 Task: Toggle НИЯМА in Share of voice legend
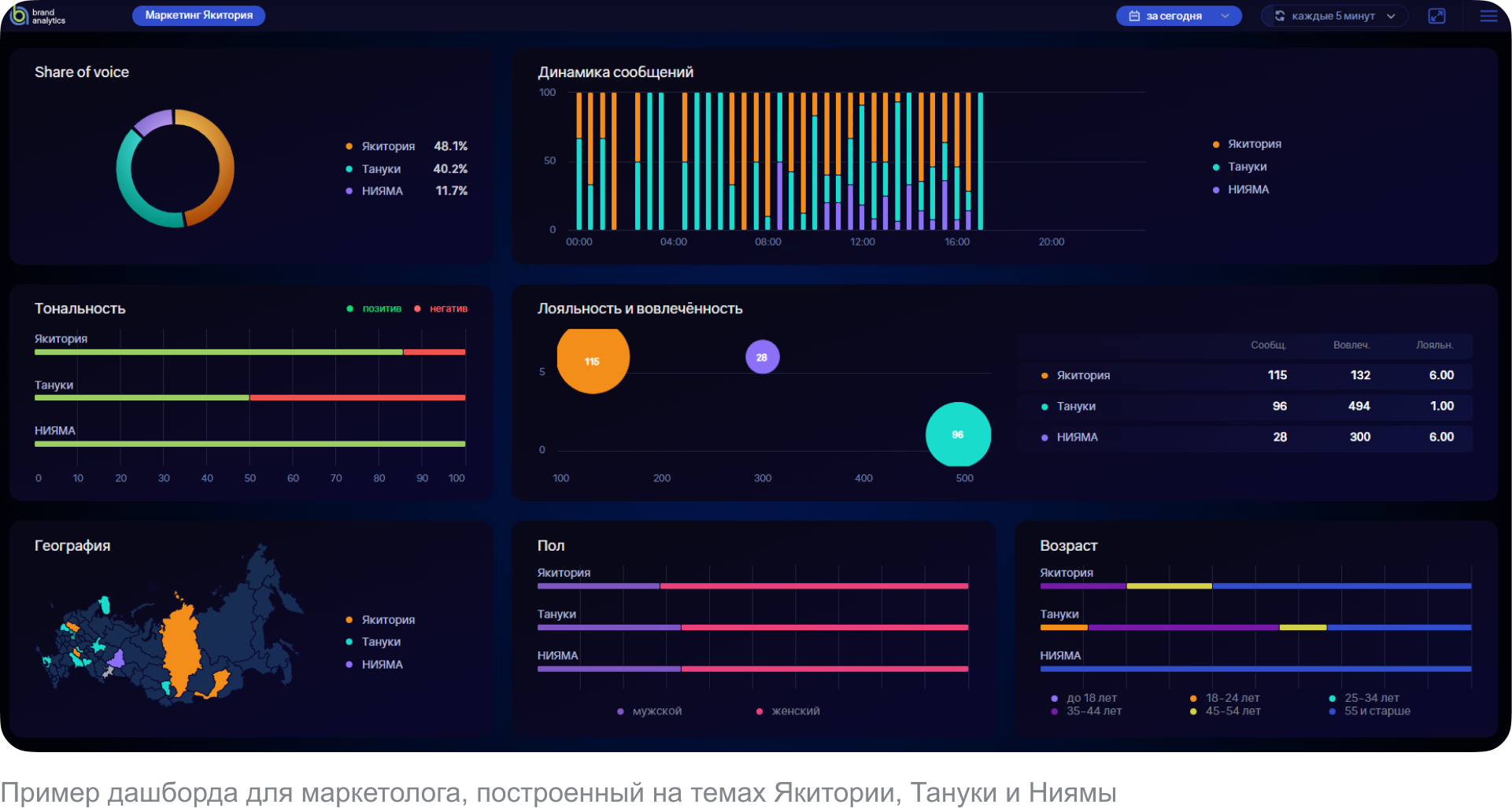click(x=375, y=191)
